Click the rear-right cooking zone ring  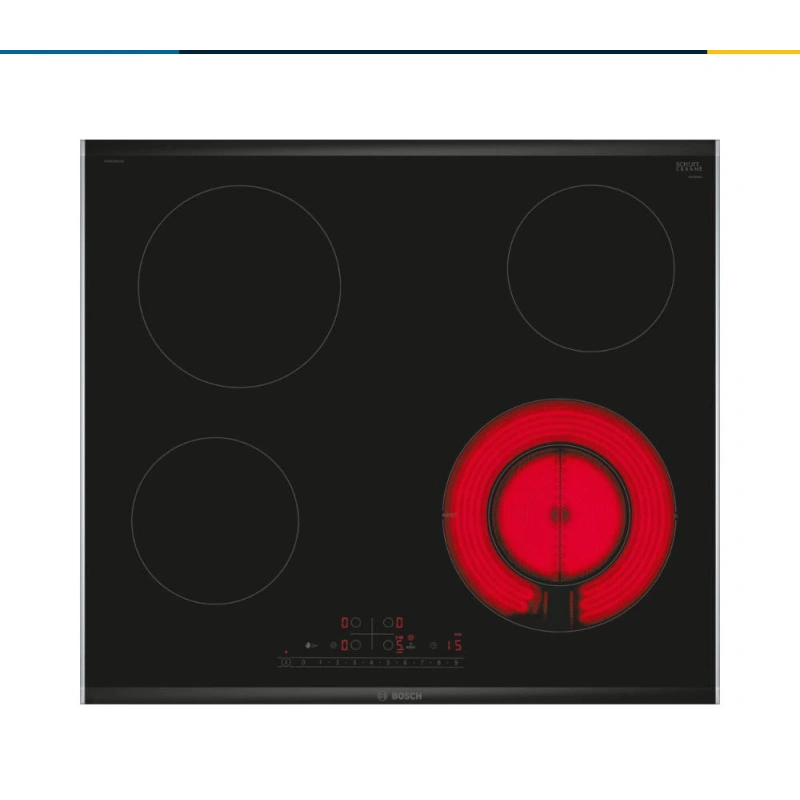[591, 268]
